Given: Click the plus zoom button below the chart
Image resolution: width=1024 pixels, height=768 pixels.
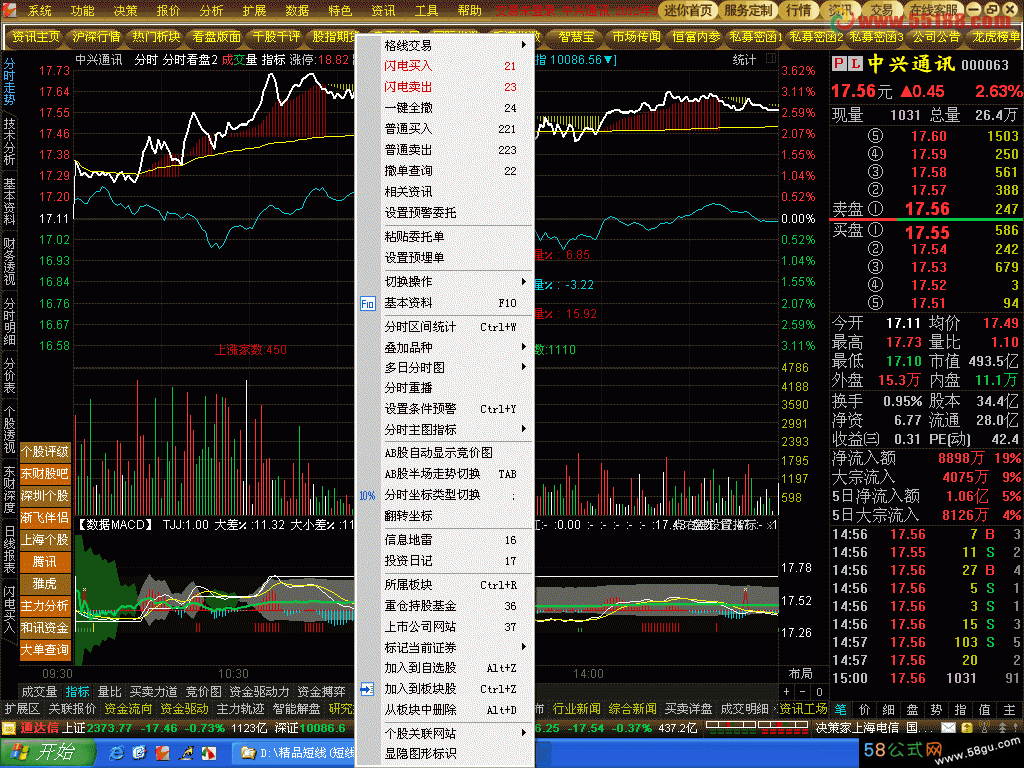Looking at the screenshot, I should (x=787, y=692).
